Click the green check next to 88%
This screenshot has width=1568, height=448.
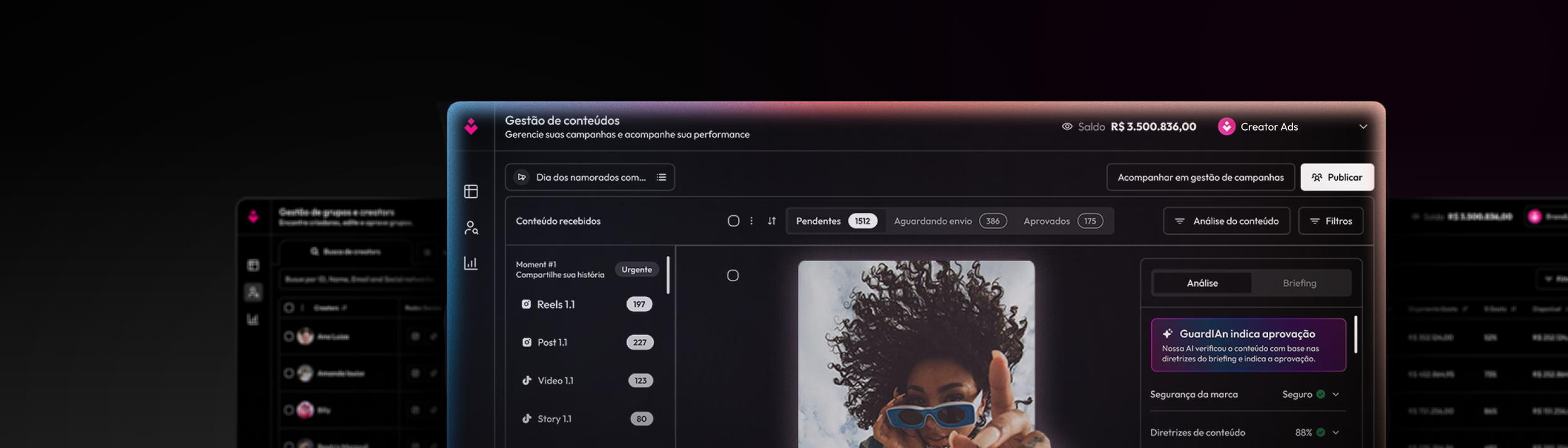(x=1320, y=433)
